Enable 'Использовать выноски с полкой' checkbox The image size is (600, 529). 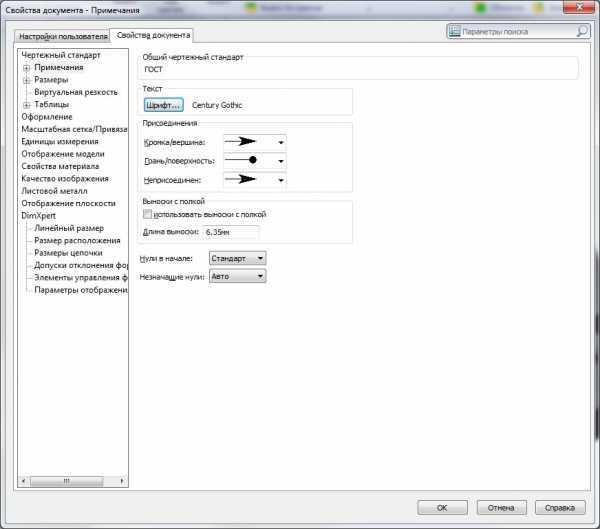[x=147, y=214]
